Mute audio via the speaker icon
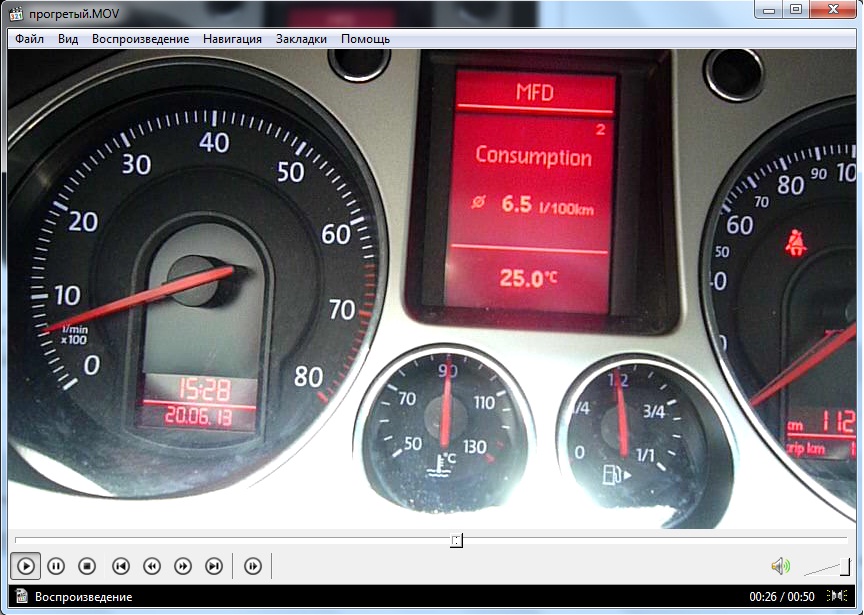This screenshot has height=615, width=864. [780, 566]
